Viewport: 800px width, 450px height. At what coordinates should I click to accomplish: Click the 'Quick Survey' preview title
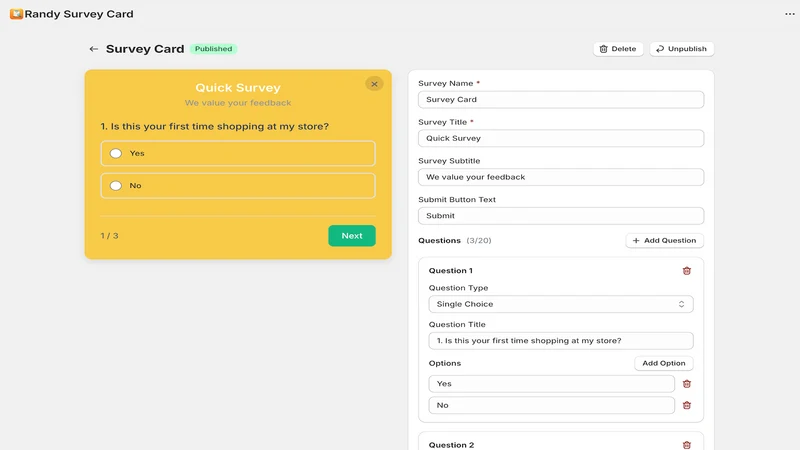(x=238, y=88)
